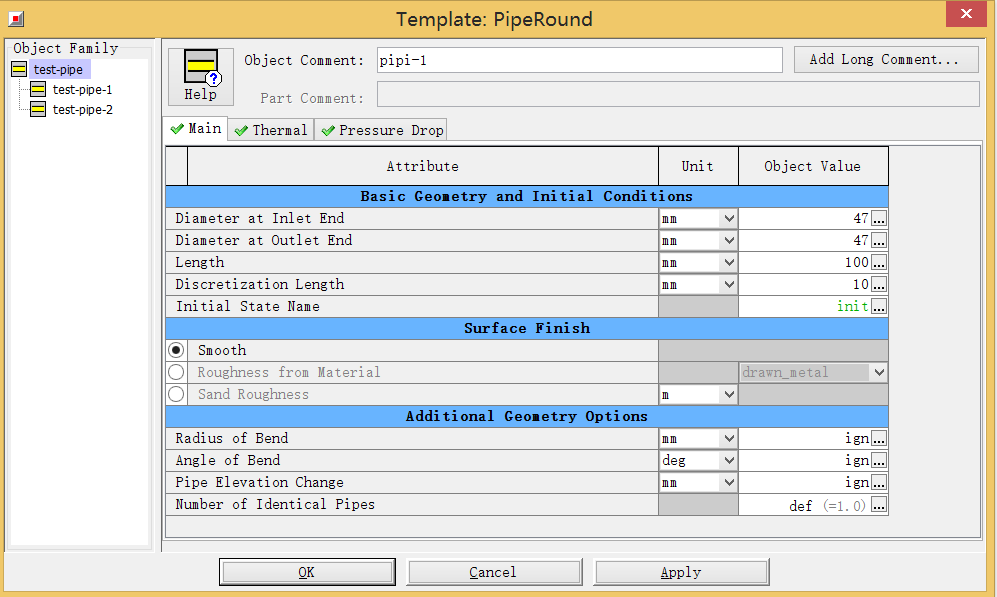Open value selector for Radius of Bend
Image resolution: width=997 pixels, height=597 pixels.
[879, 438]
